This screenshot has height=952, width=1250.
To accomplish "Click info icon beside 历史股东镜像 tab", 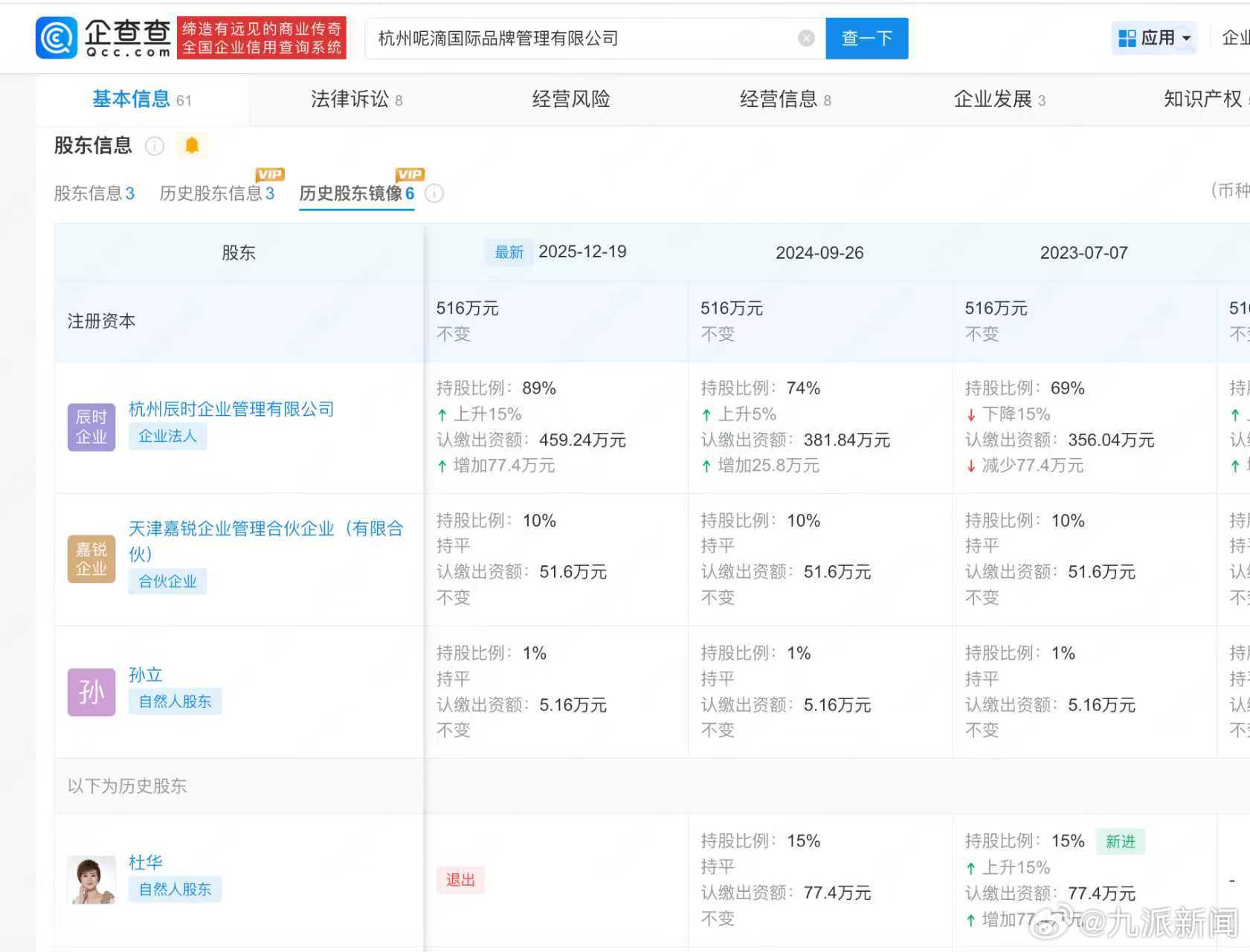I will tap(434, 194).
